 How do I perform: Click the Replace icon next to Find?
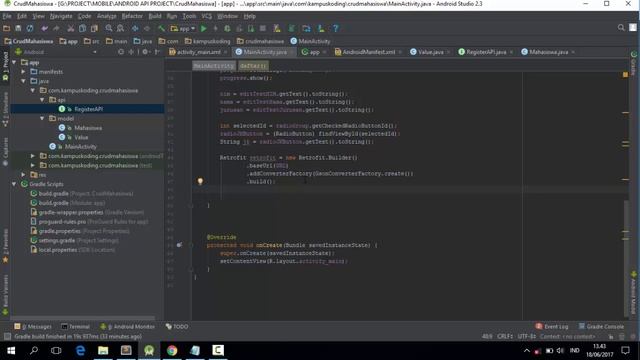pos(120,29)
